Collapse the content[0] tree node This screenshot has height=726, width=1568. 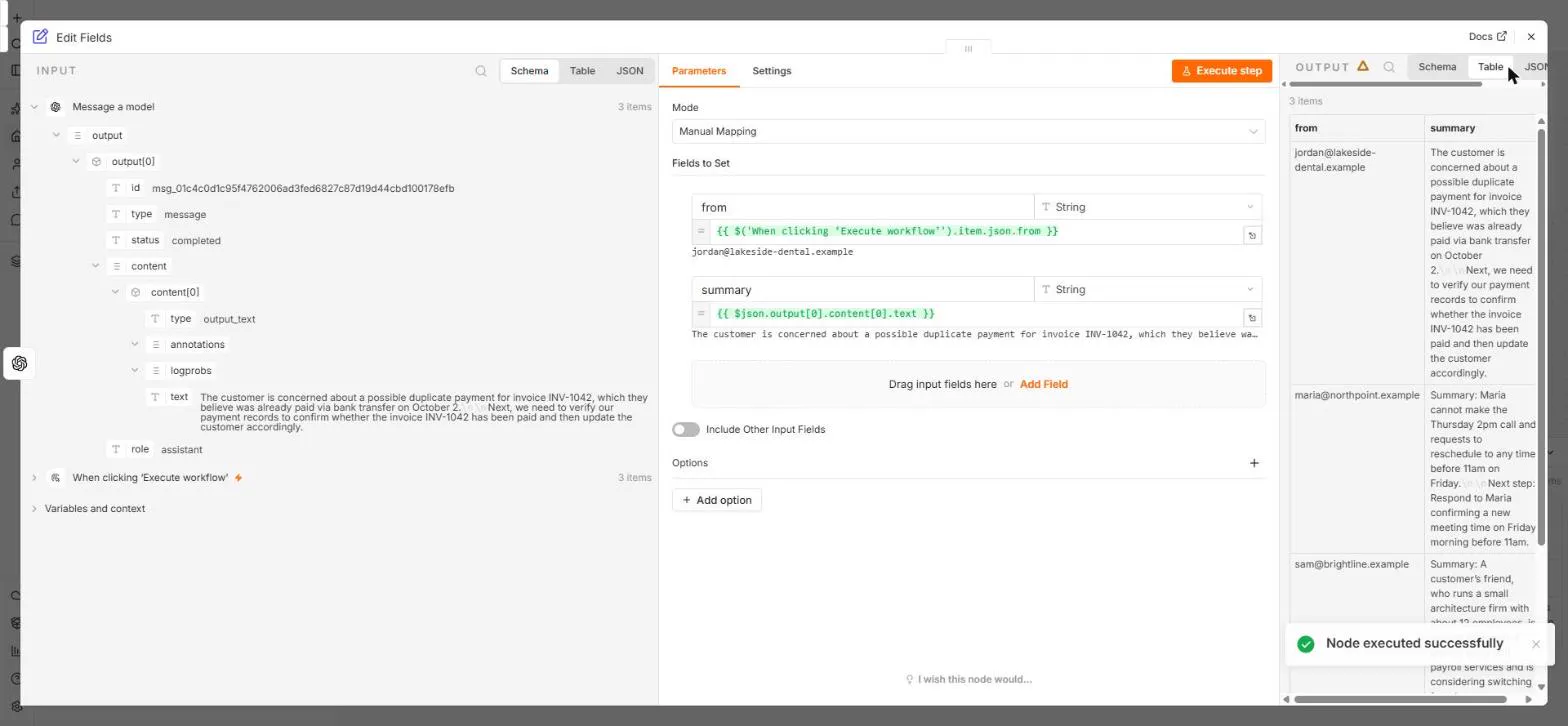point(115,292)
